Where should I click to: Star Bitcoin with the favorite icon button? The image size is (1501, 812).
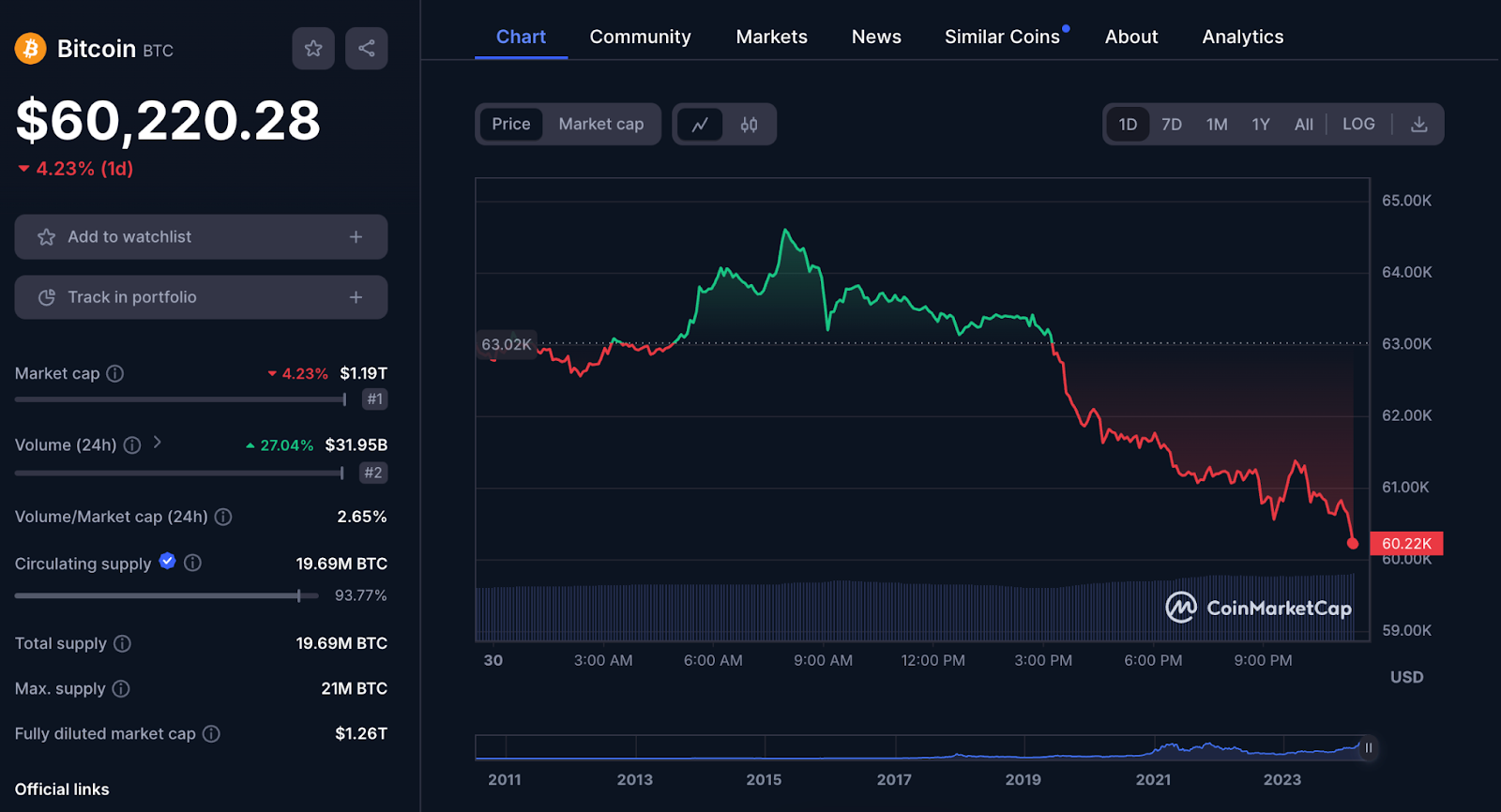(313, 49)
